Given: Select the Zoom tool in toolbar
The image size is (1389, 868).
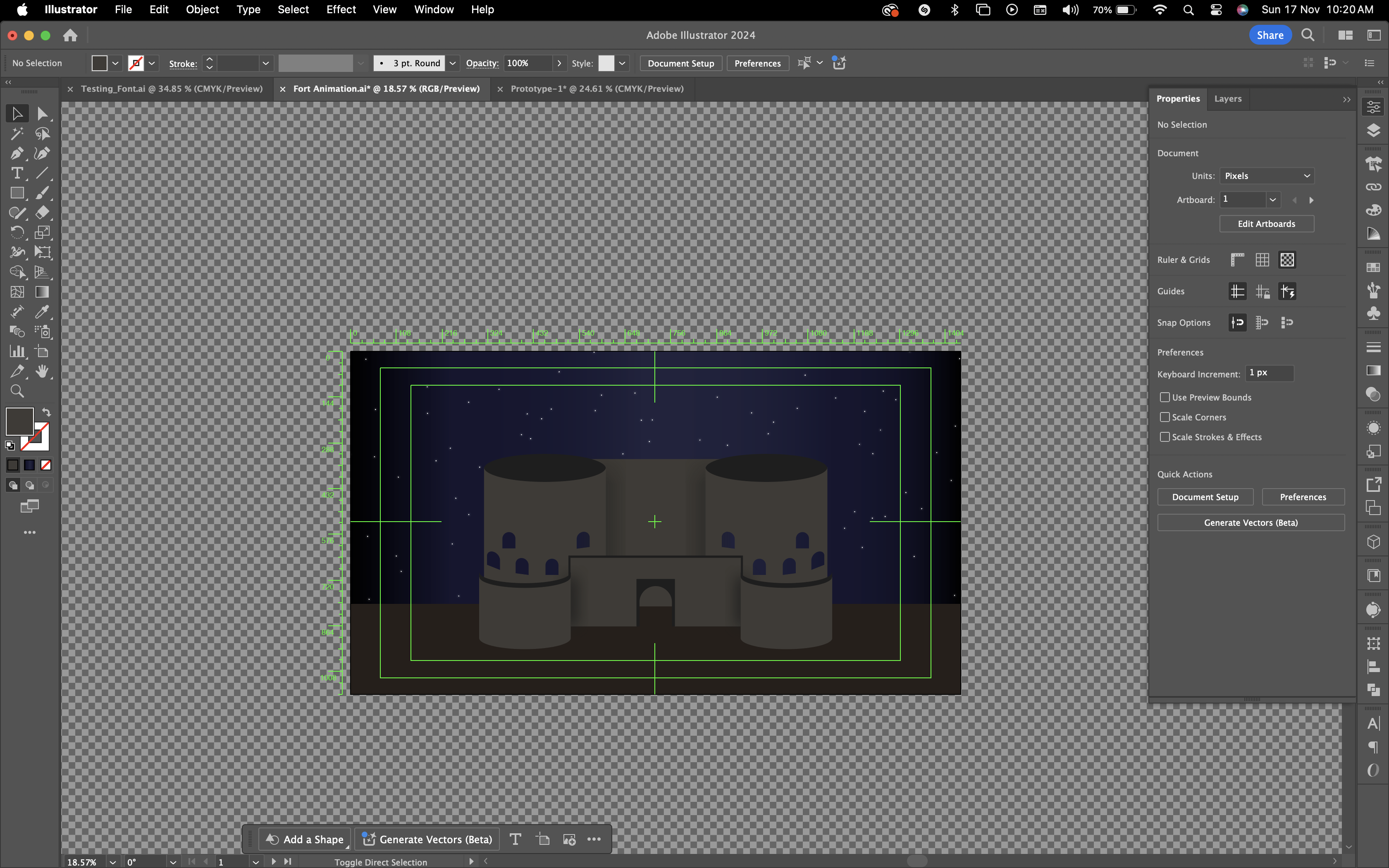Looking at the screenshot, I should (x=17, y=391).
